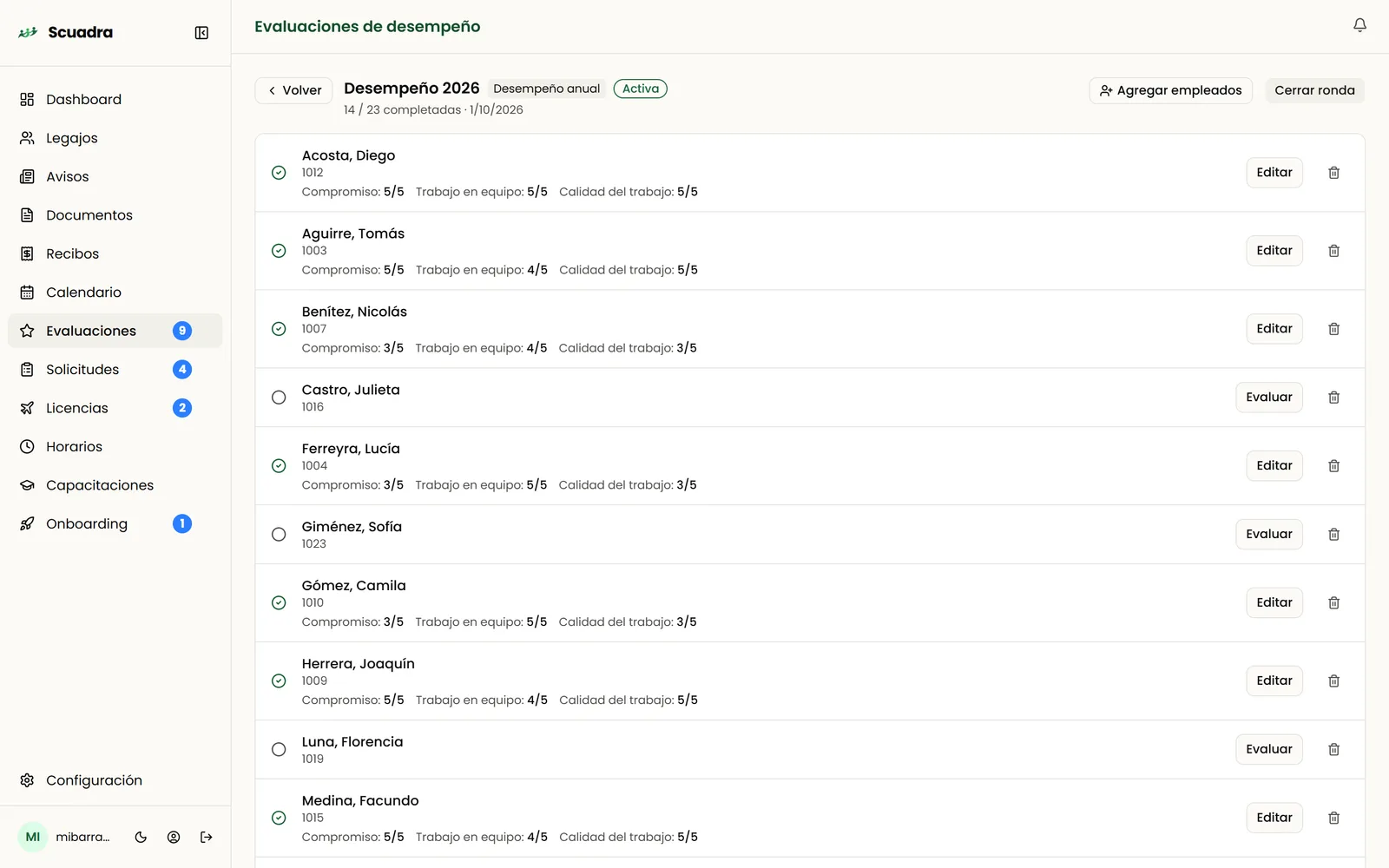Click empty status circle for Giménez, Sofía
Screen dimensions: 1389x868
(279, 535)
